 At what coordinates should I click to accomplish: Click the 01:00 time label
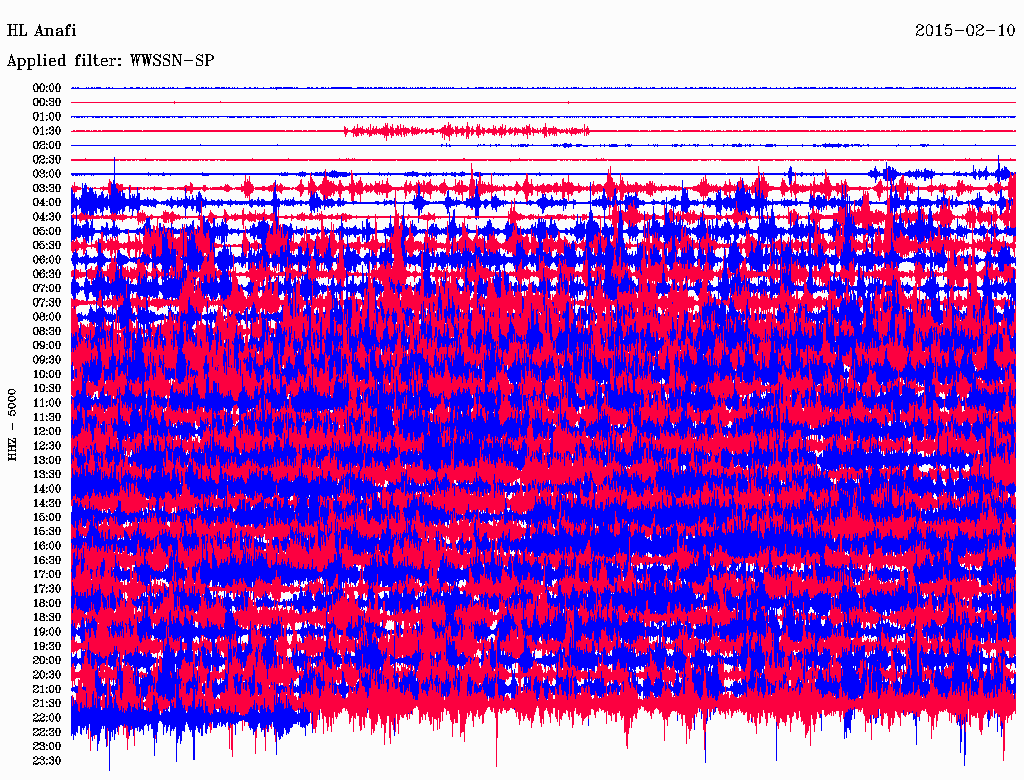(x=46, y=117)
